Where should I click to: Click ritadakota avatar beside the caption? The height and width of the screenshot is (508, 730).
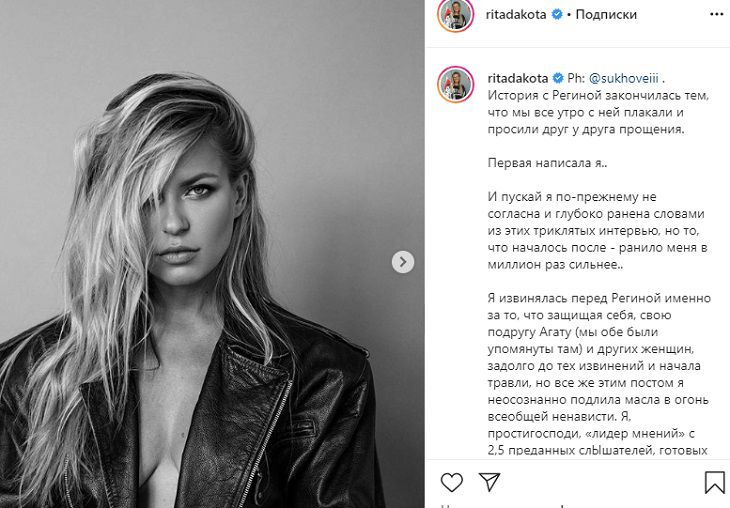(x=455, y=84)
